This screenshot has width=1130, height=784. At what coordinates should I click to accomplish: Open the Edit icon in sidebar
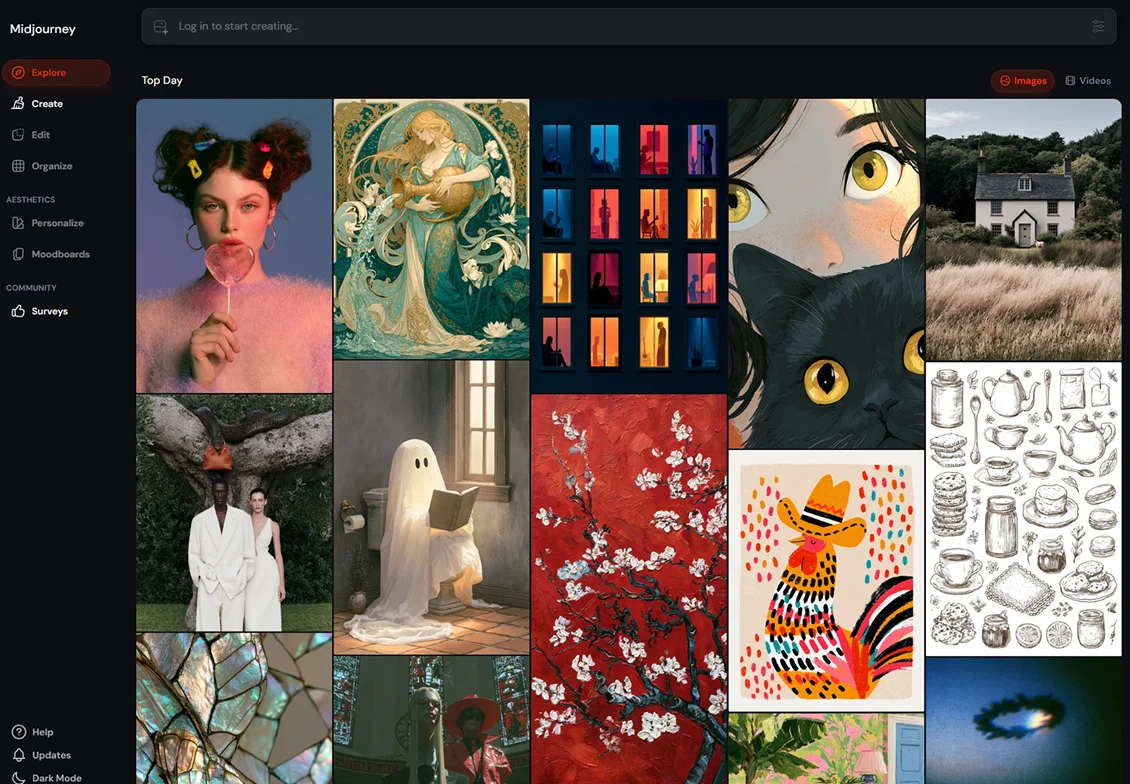(18, 135)
